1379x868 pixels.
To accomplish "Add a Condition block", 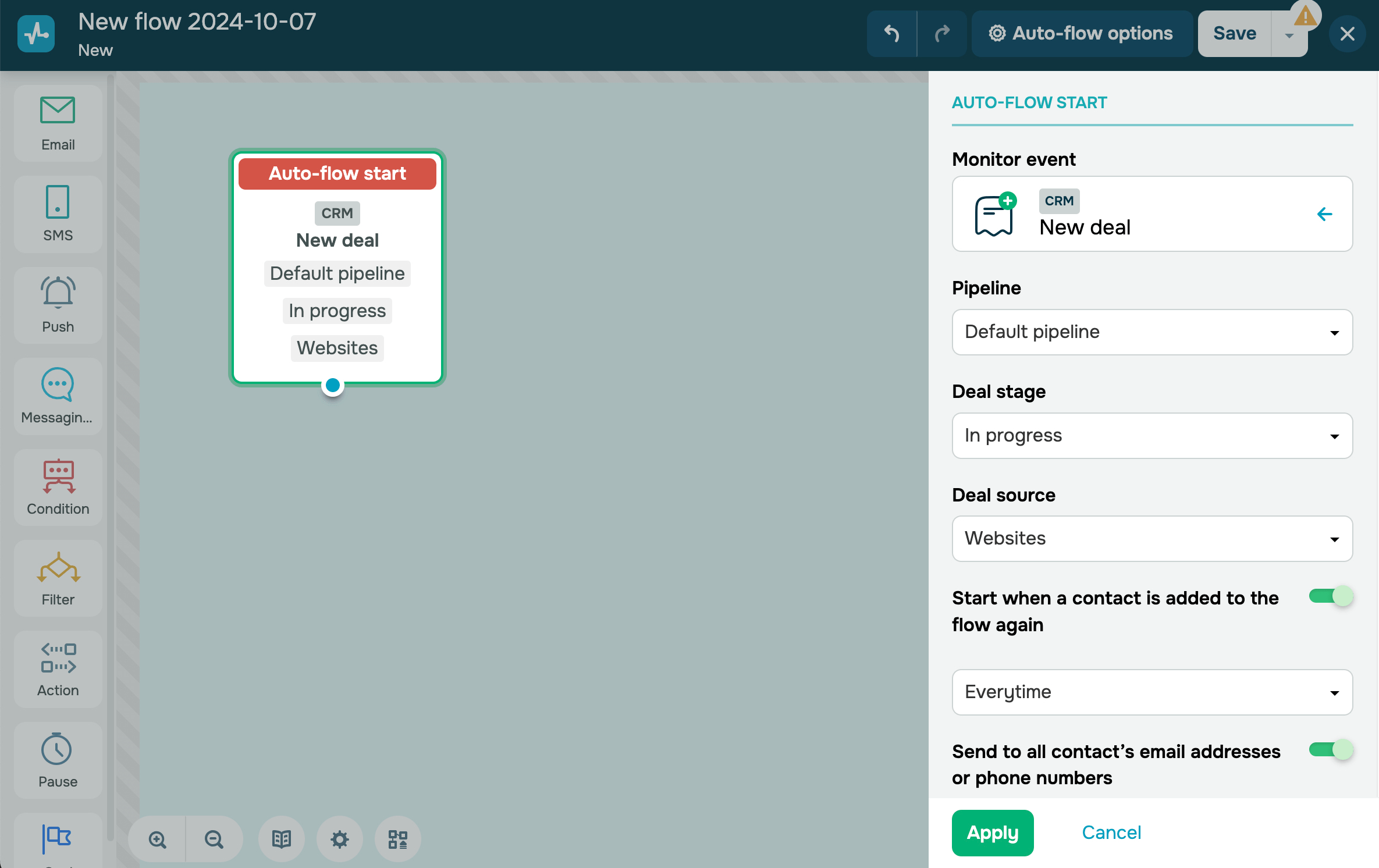I will 58,488.
